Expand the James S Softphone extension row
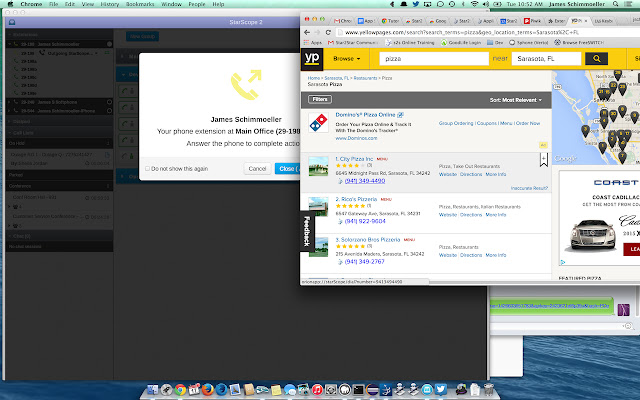Screen dimensions: 640x400 tap(9, 102)
